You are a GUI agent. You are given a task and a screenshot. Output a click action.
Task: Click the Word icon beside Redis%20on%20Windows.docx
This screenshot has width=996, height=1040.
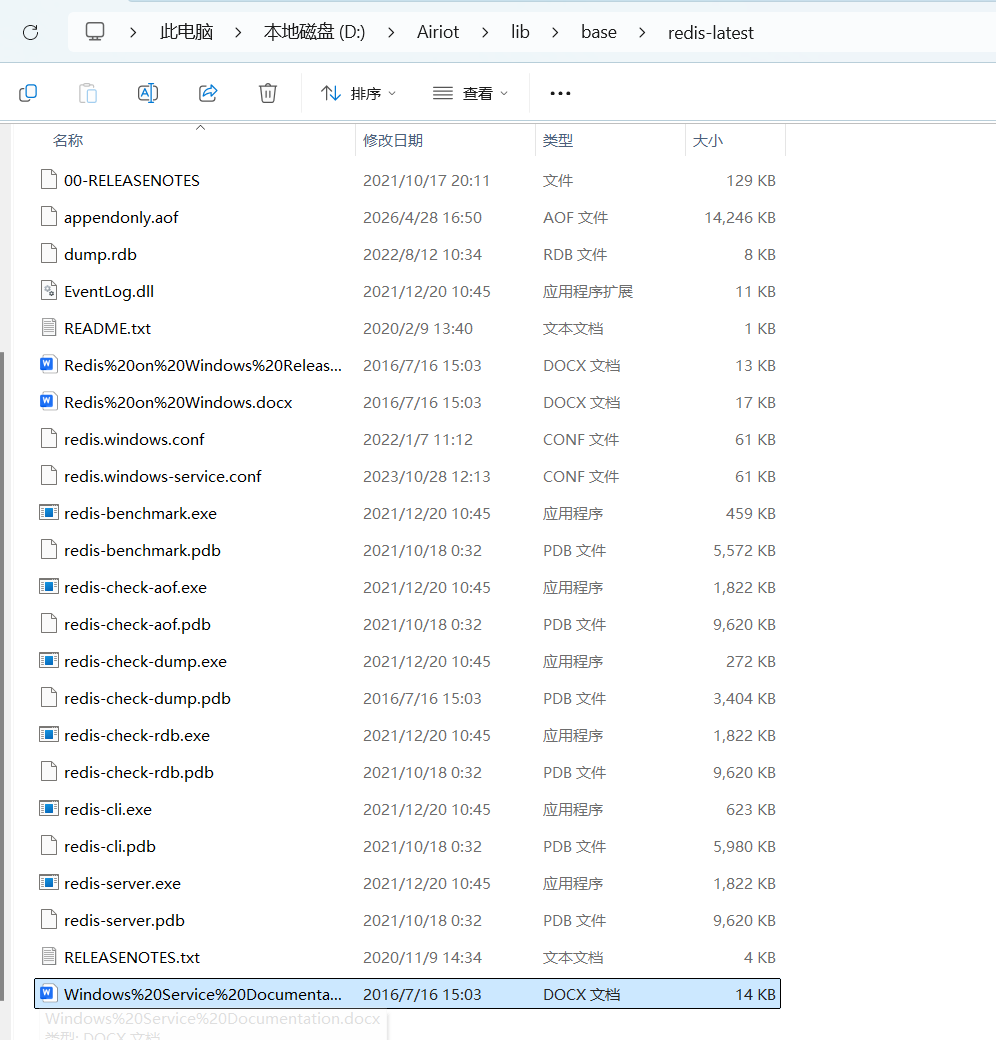(x=47, y=402)
